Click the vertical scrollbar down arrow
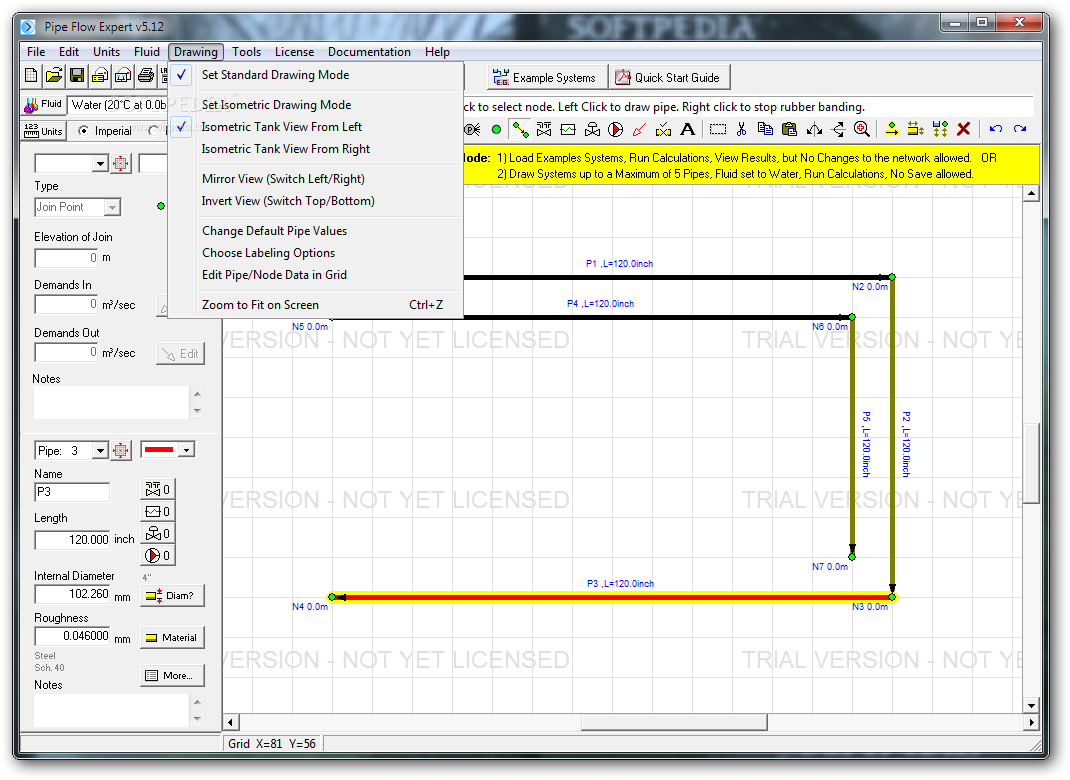 [1031, 706]
